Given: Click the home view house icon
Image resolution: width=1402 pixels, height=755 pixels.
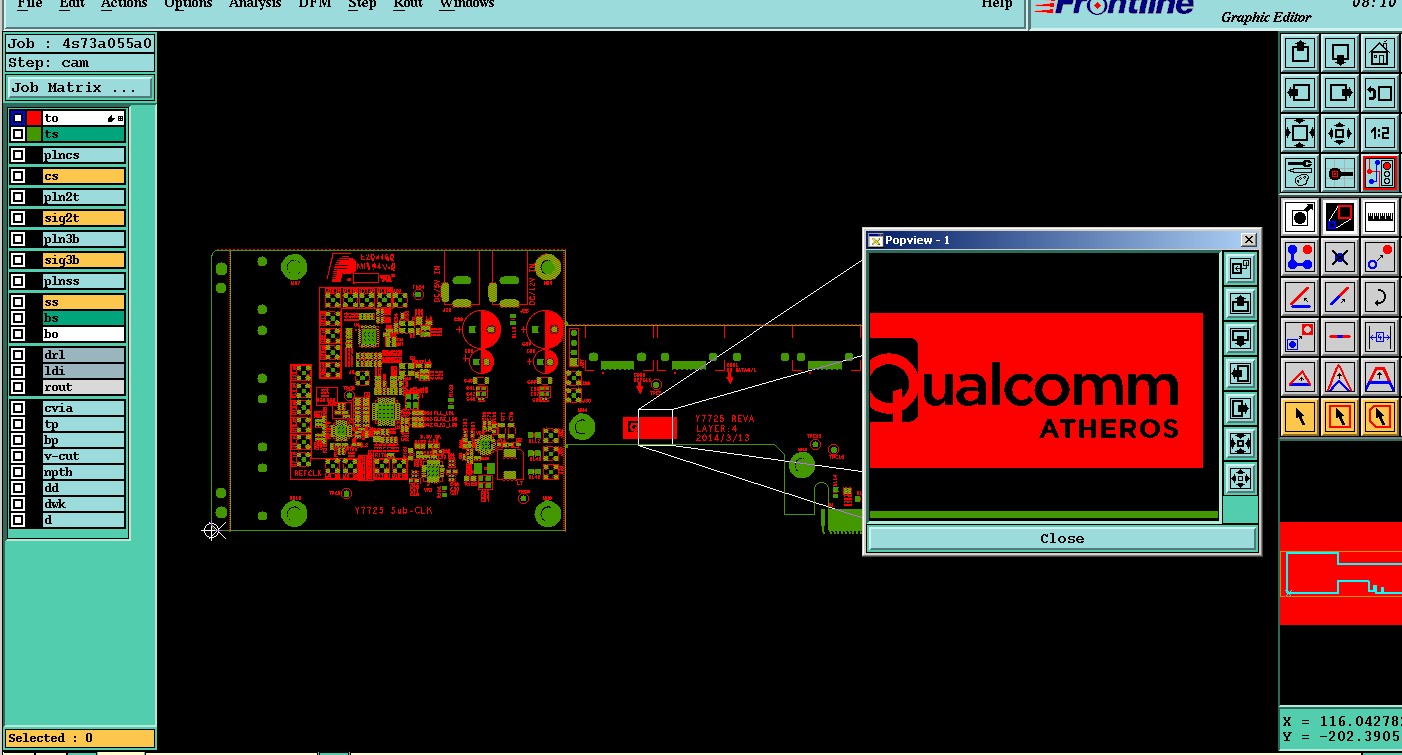Looking at the screenshot, I should [1380, 52].
